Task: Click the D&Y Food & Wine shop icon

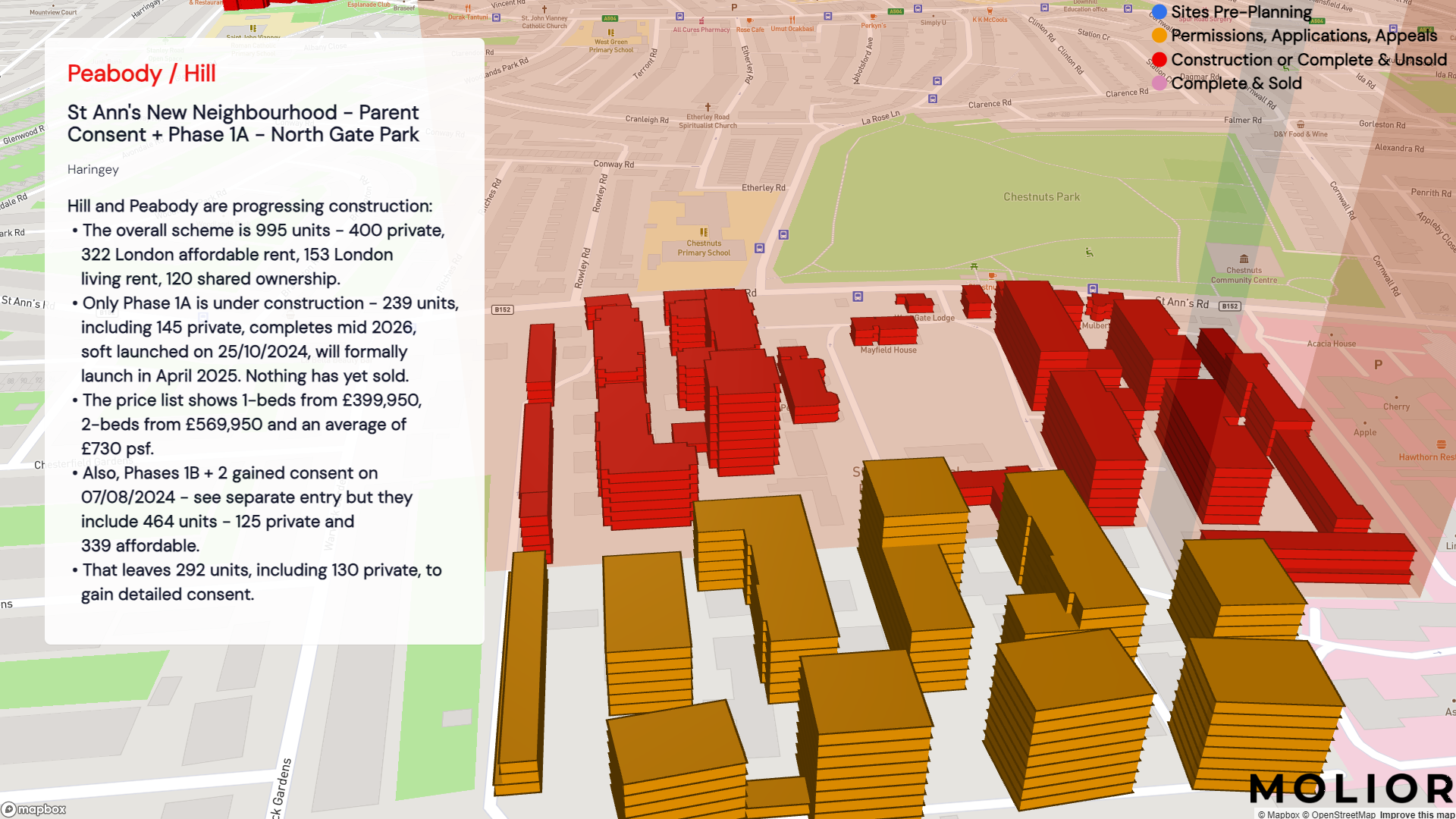Action: [1301, 124]
